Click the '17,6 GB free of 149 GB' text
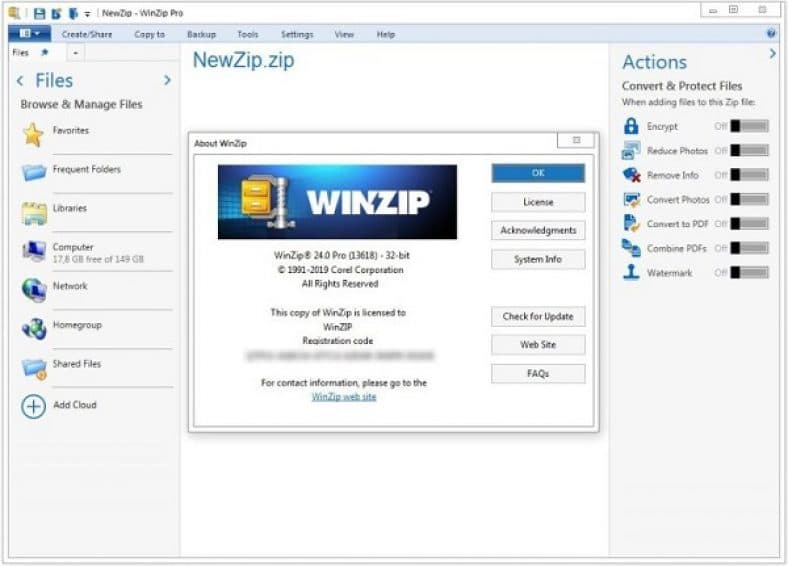Viewport: 788px width, 566px height. pos(98,259)
